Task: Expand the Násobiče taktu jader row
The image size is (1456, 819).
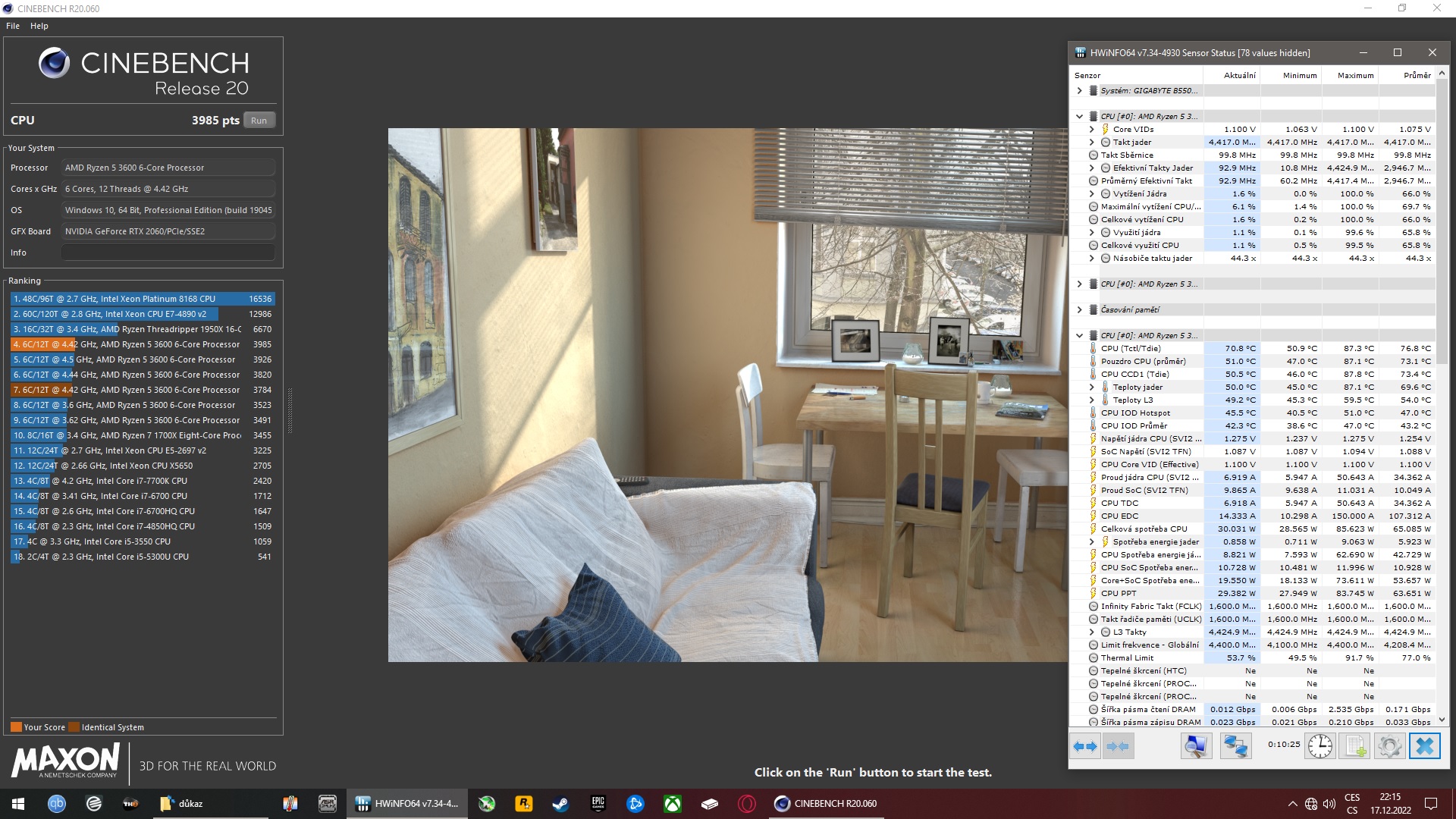Action: tap(1091, 259)
